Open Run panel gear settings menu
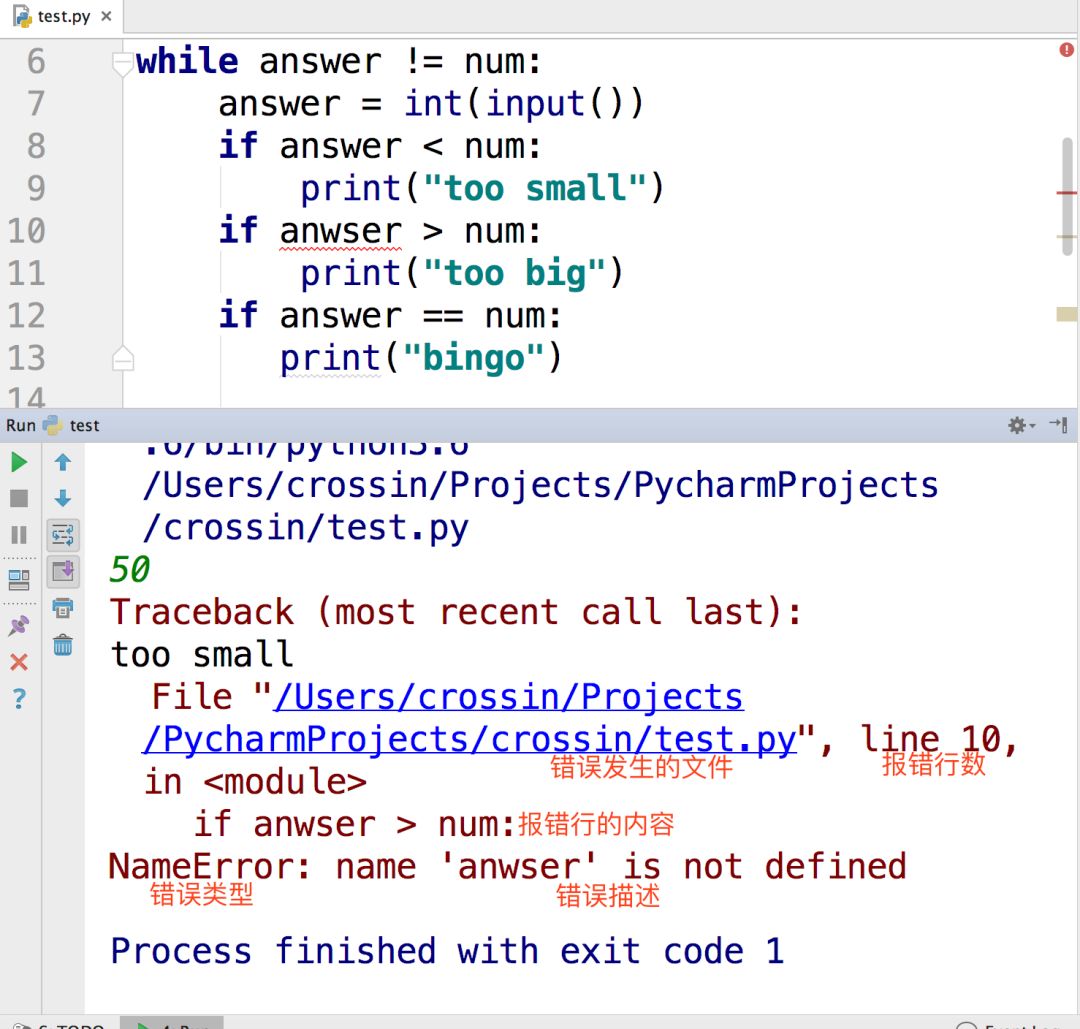 tap(1021, 426)
